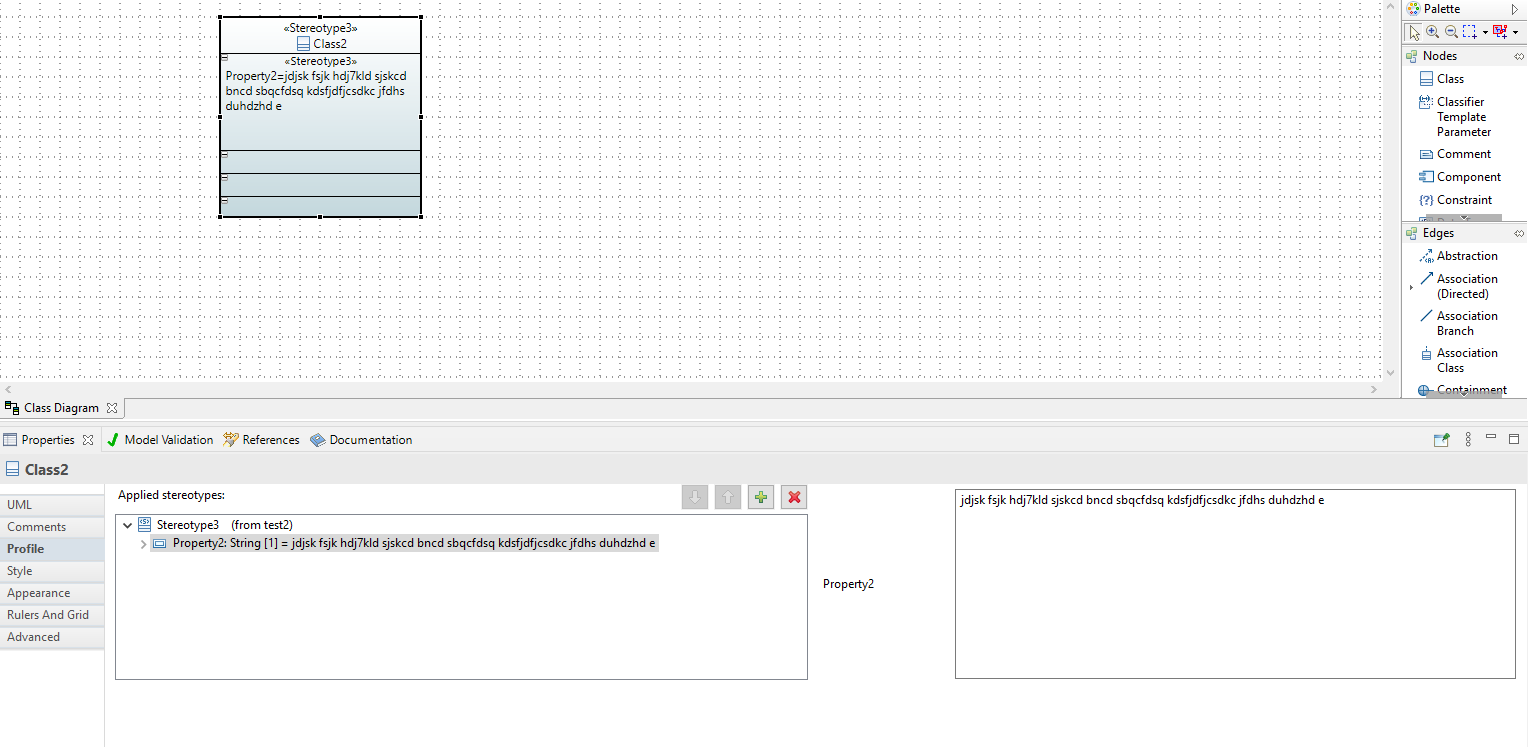Viewport: 1528px width, 747px height.
Task: Pick the Constraint node tool
Action: [1456, 200]
